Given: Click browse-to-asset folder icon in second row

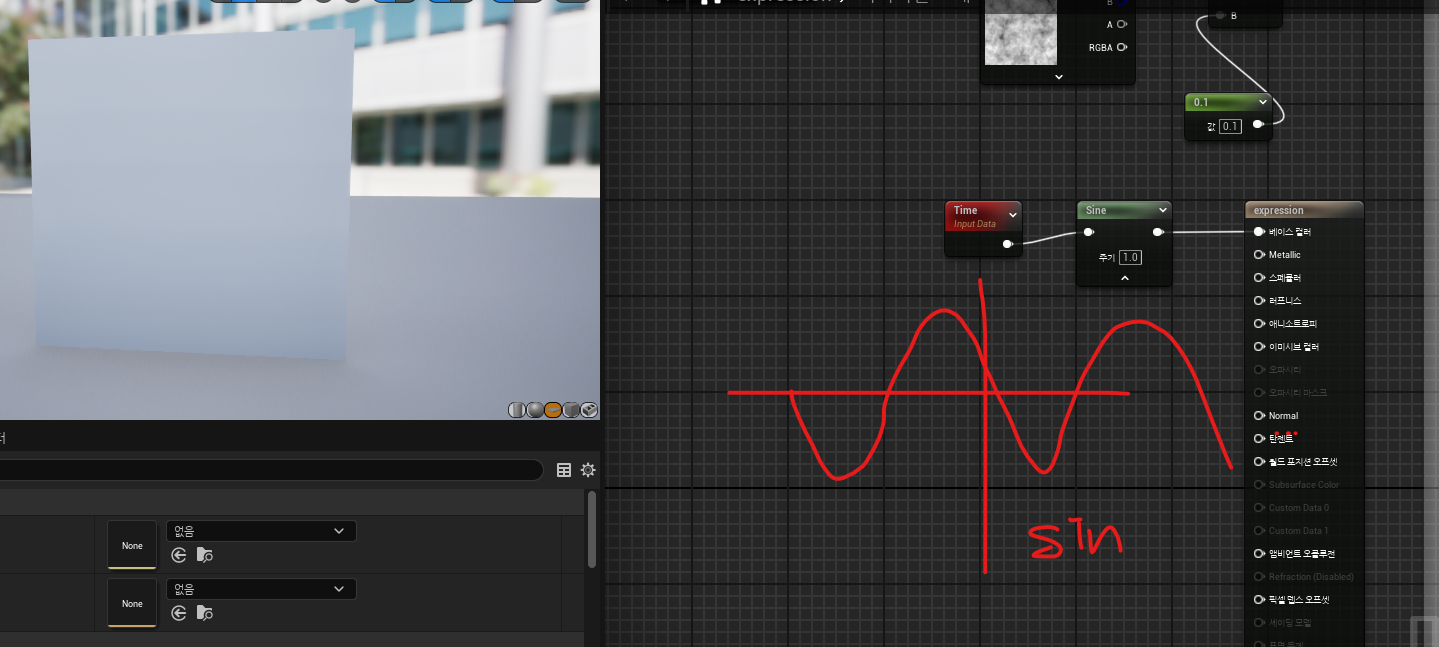Looking at the screenshot, I should tap(204, 613).
